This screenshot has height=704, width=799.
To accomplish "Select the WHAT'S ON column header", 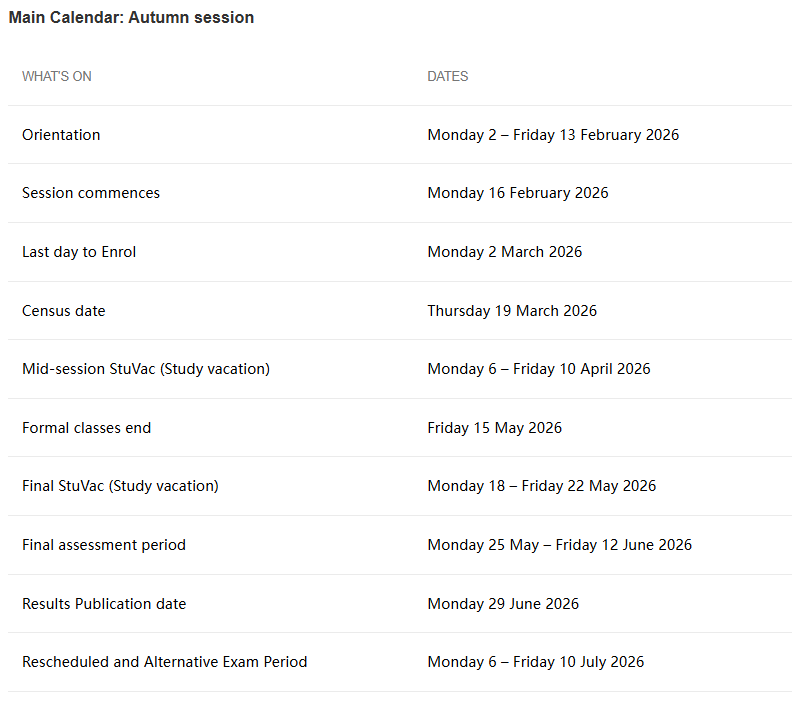I will 57,76.
